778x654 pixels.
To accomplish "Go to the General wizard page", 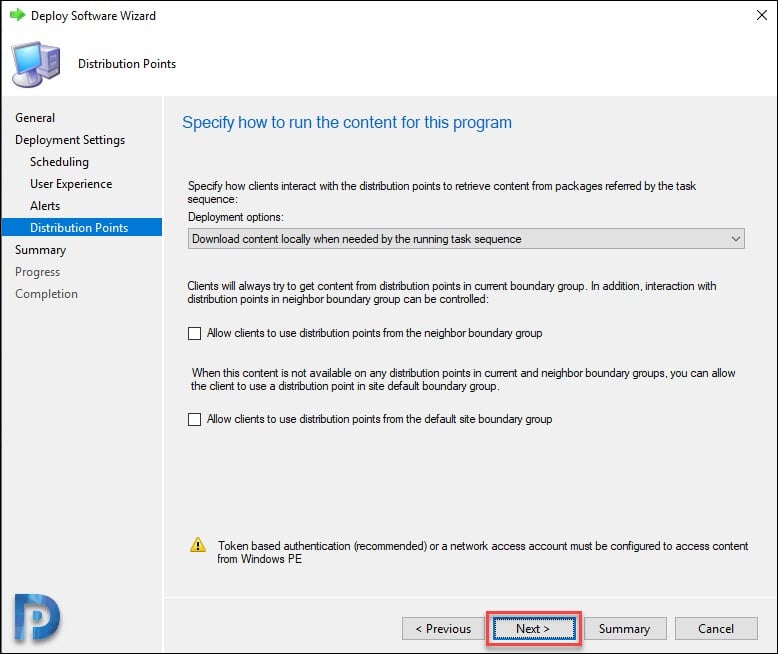I will point(35,118).
